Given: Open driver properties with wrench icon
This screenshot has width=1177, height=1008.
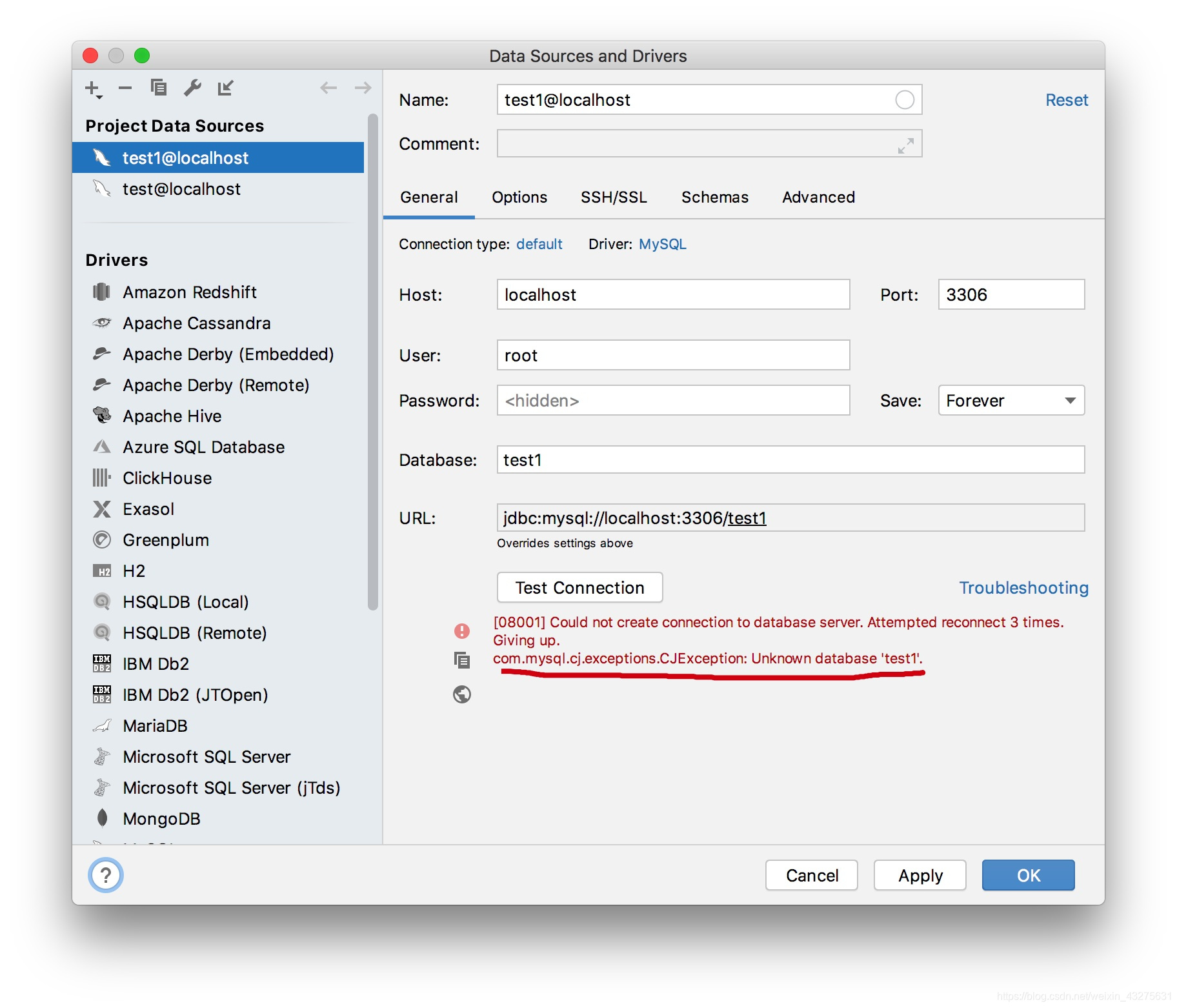Looking at the screenshot, I should [x=192, y=88].
